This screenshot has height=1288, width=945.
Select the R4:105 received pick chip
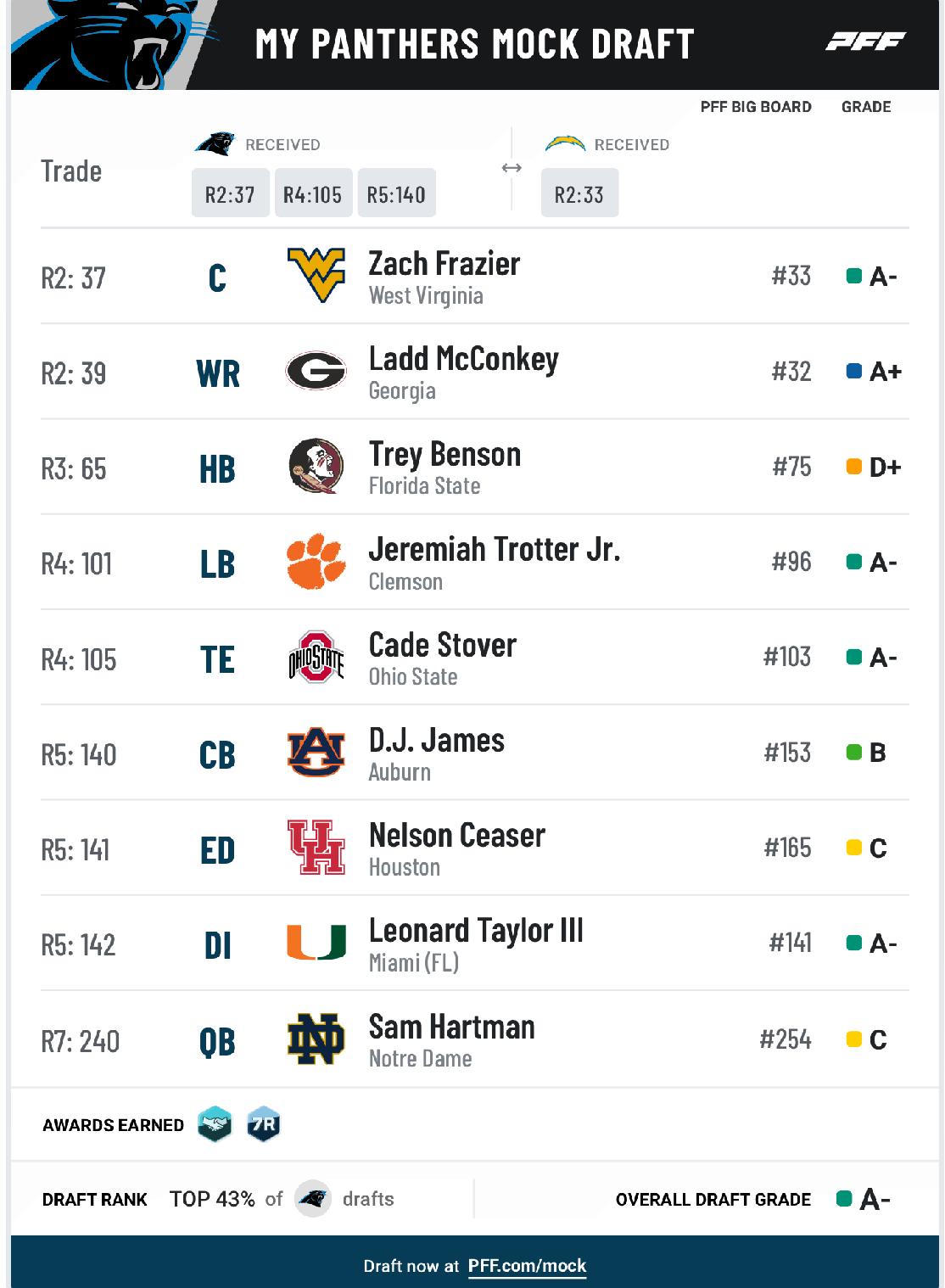[313, 193]
